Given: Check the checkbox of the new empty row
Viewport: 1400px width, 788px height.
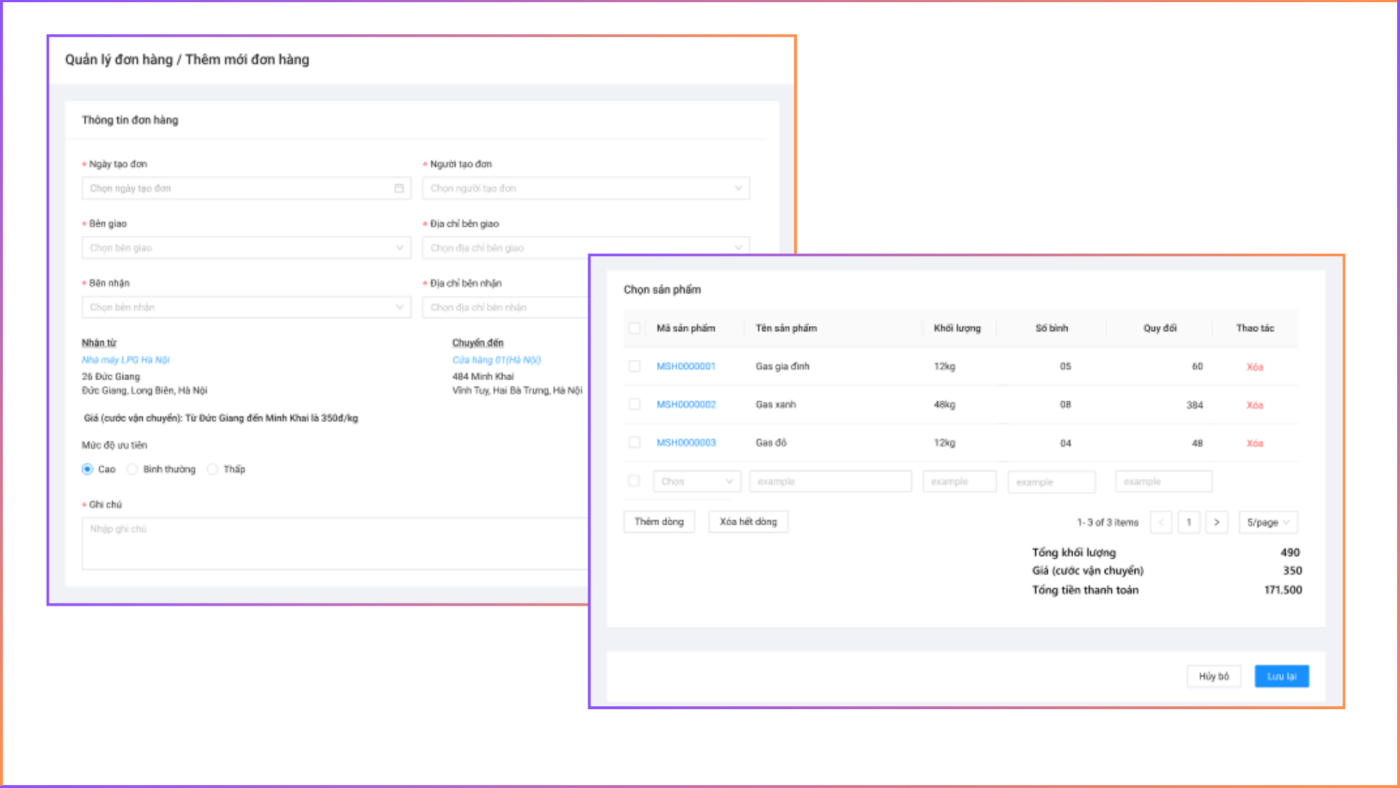Looking at the screenshot, I should tap(634, 481).
